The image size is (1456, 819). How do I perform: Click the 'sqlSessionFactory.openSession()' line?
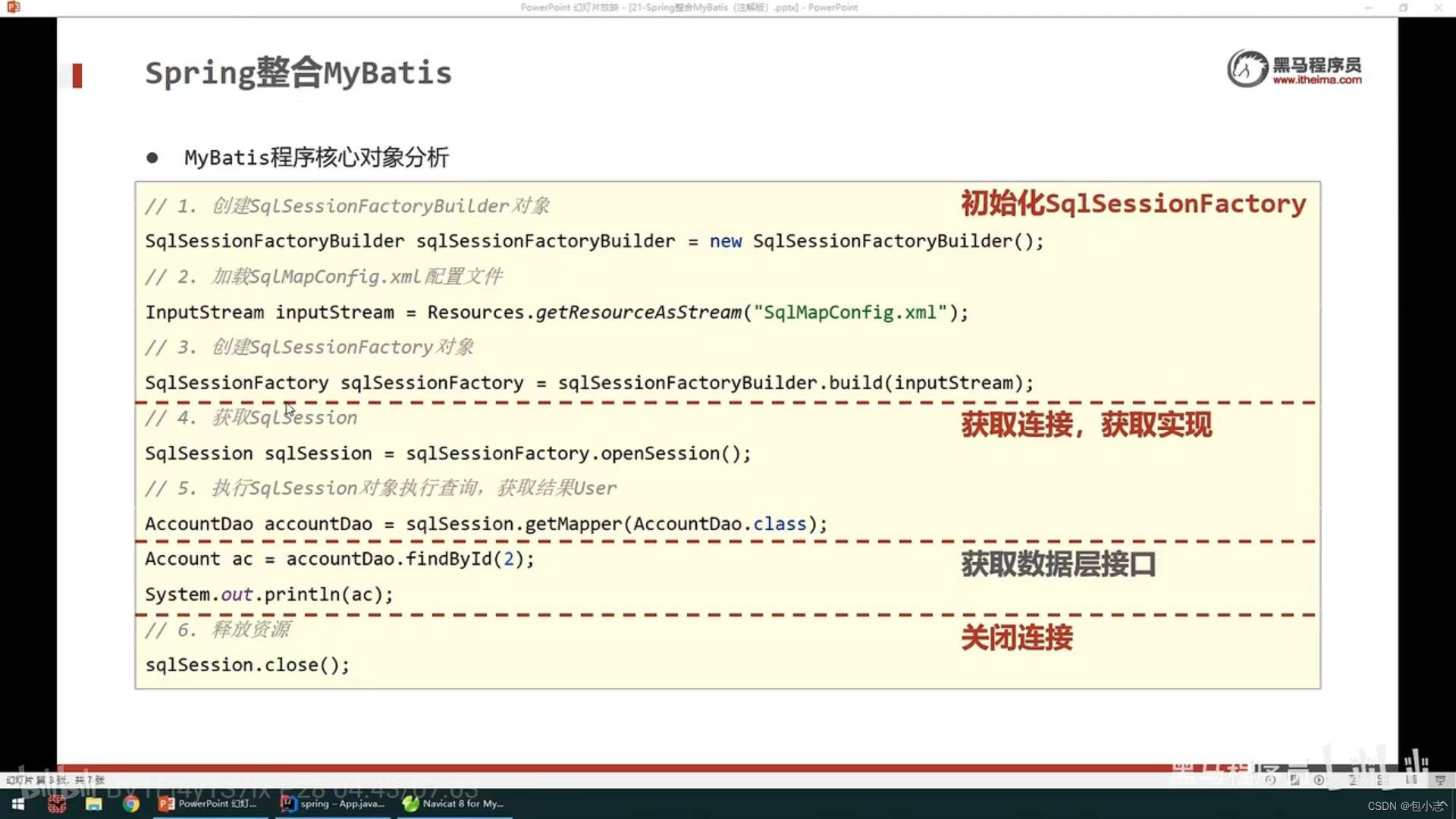pos(448,453)
